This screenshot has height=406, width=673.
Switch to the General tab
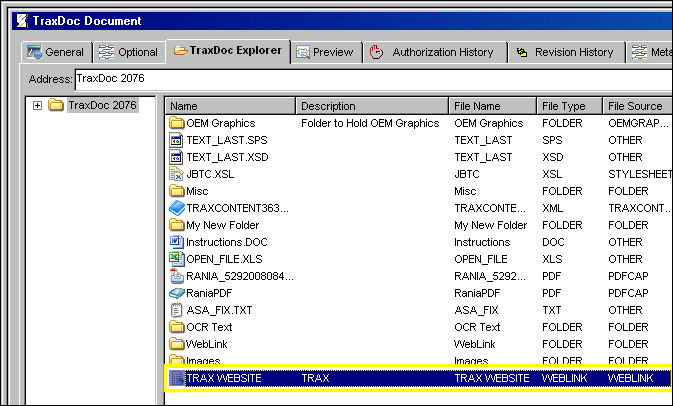pos(57,52)
